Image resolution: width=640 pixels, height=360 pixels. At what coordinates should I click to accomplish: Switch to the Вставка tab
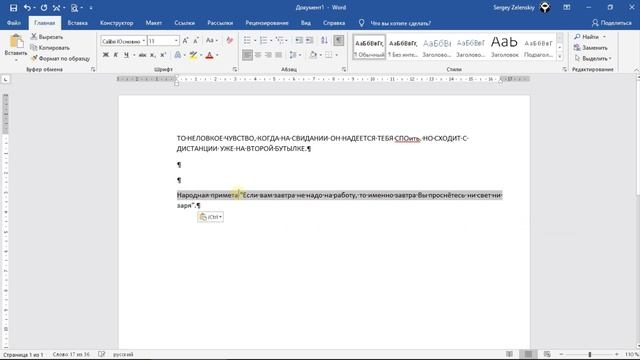coord(78,23)
